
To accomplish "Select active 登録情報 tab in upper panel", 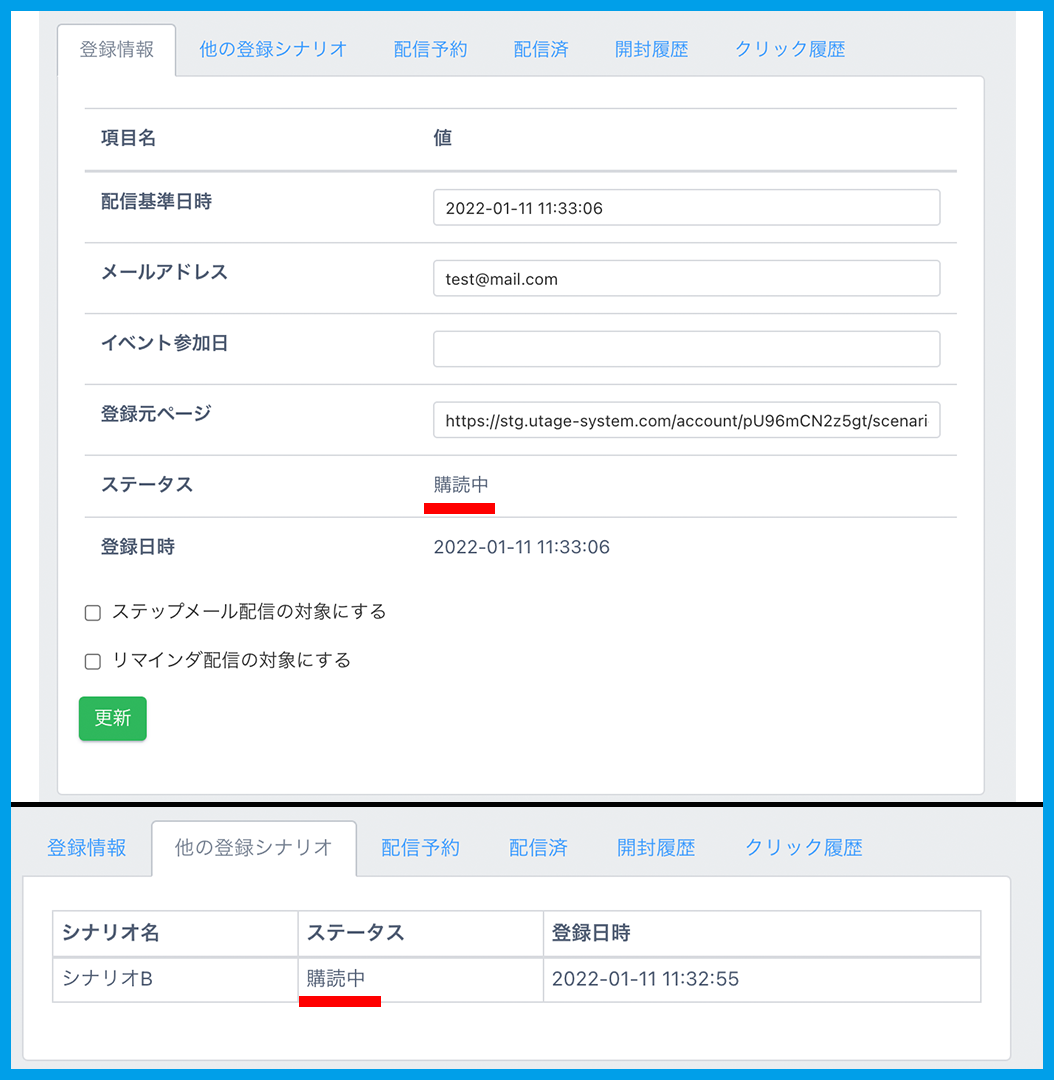I will (x=116, y=49).
